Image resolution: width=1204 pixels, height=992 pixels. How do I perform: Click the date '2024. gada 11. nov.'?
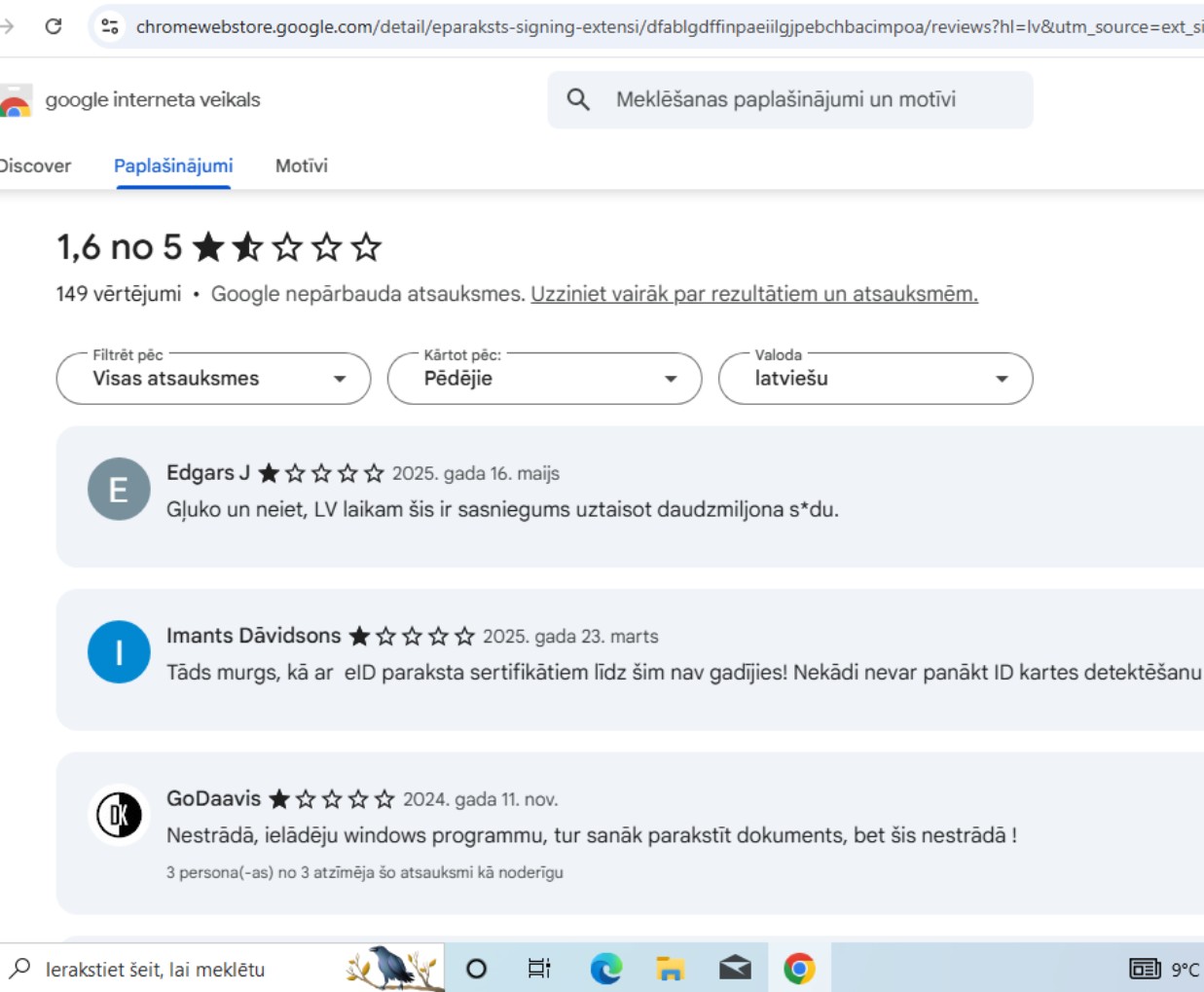[481, 799]
